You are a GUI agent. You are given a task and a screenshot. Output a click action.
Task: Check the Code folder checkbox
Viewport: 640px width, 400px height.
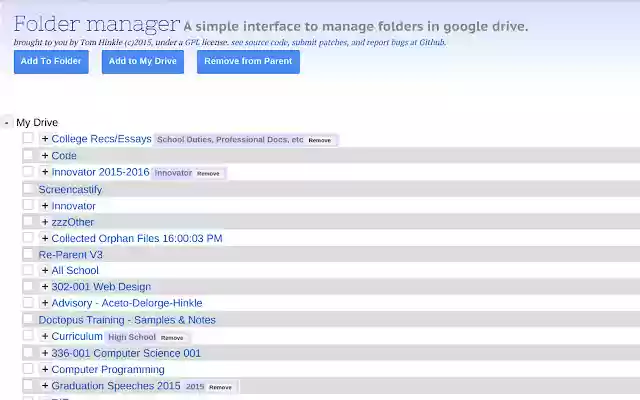[28, 155]
